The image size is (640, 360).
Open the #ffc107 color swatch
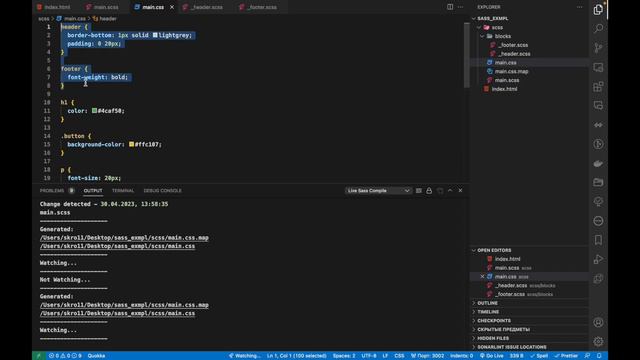(131, 144)
